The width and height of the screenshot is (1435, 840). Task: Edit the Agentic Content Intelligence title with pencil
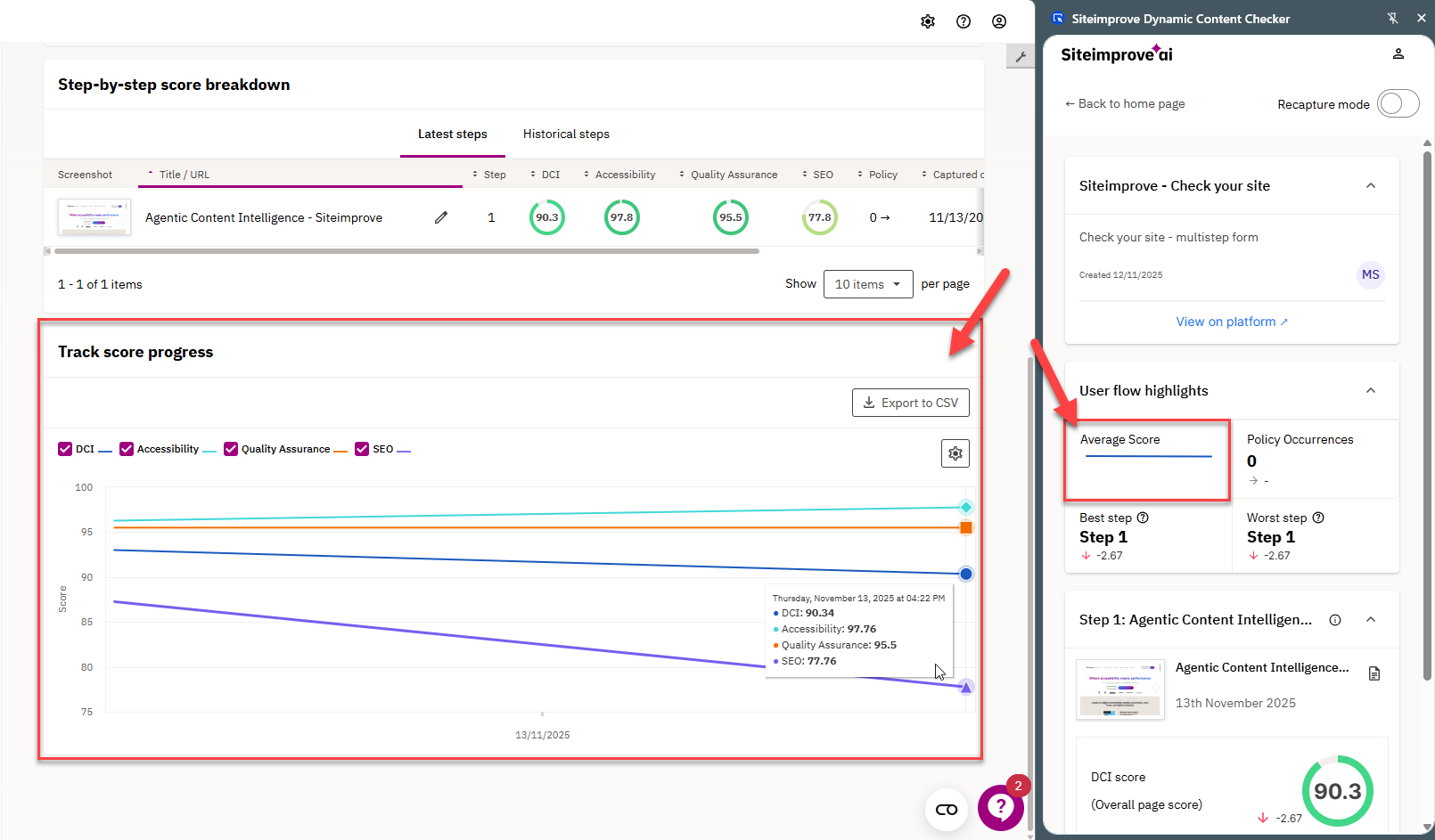pyautogui.click(x=441, y=217)
